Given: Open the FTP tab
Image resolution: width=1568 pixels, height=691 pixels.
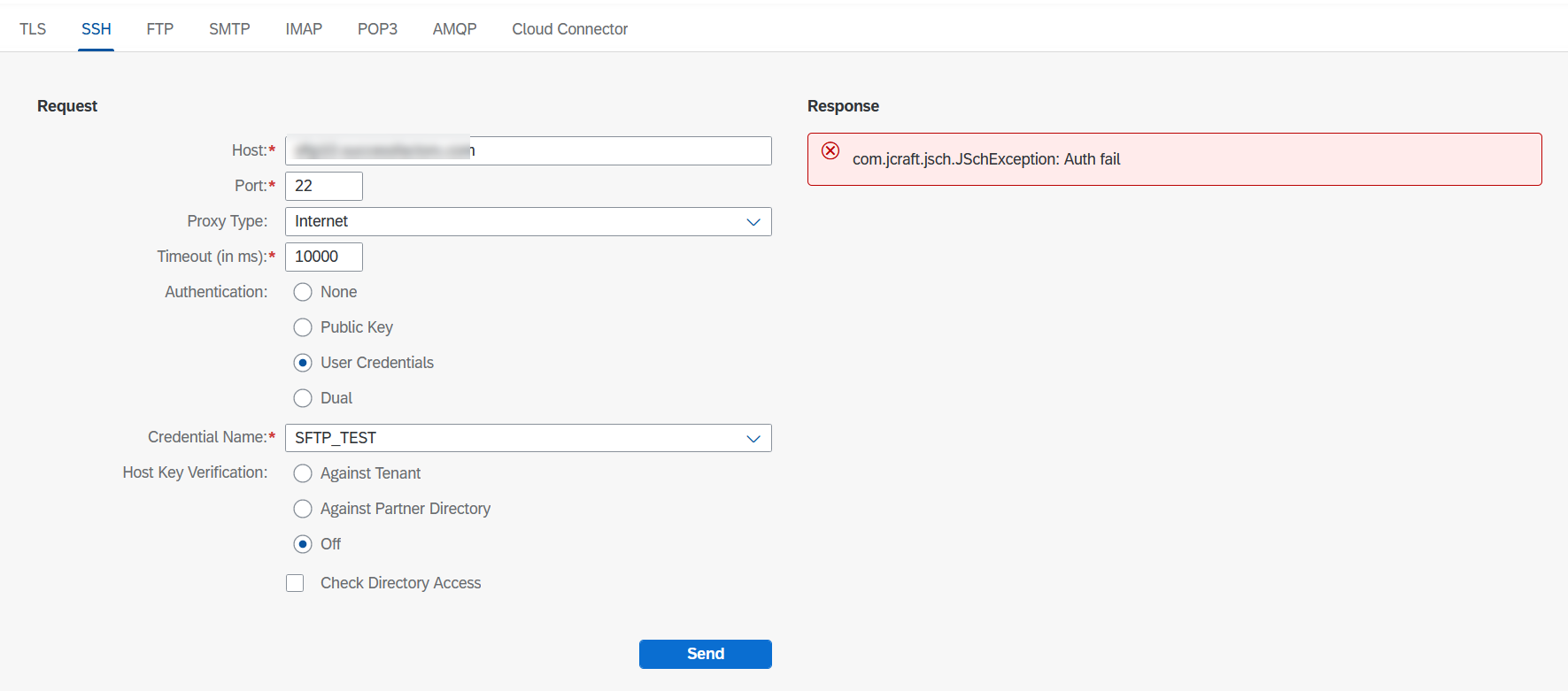Looking at the screenshot, I should coord(160,29).
